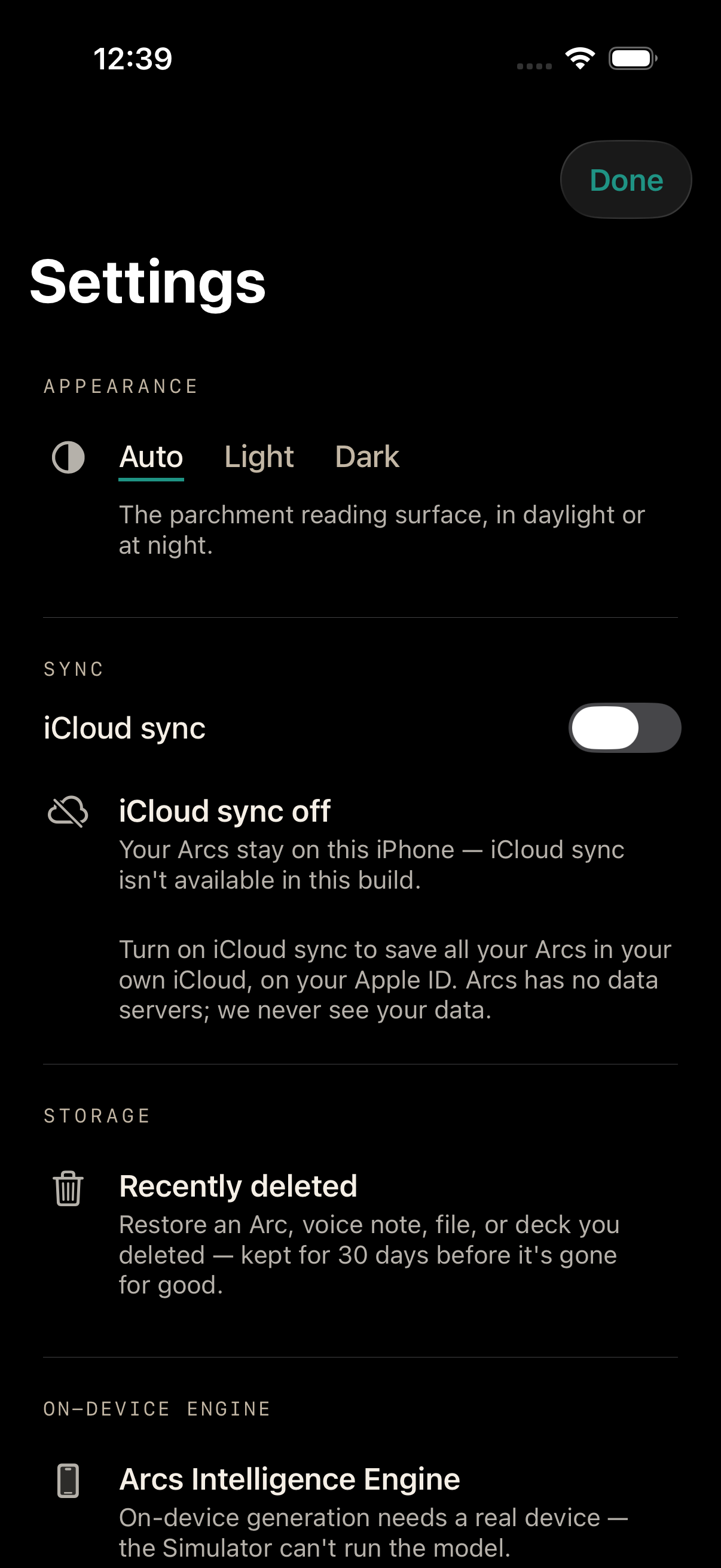The image size is (721, 1568).
Task: Open Recently deleted items
Action: (360, 1234)
